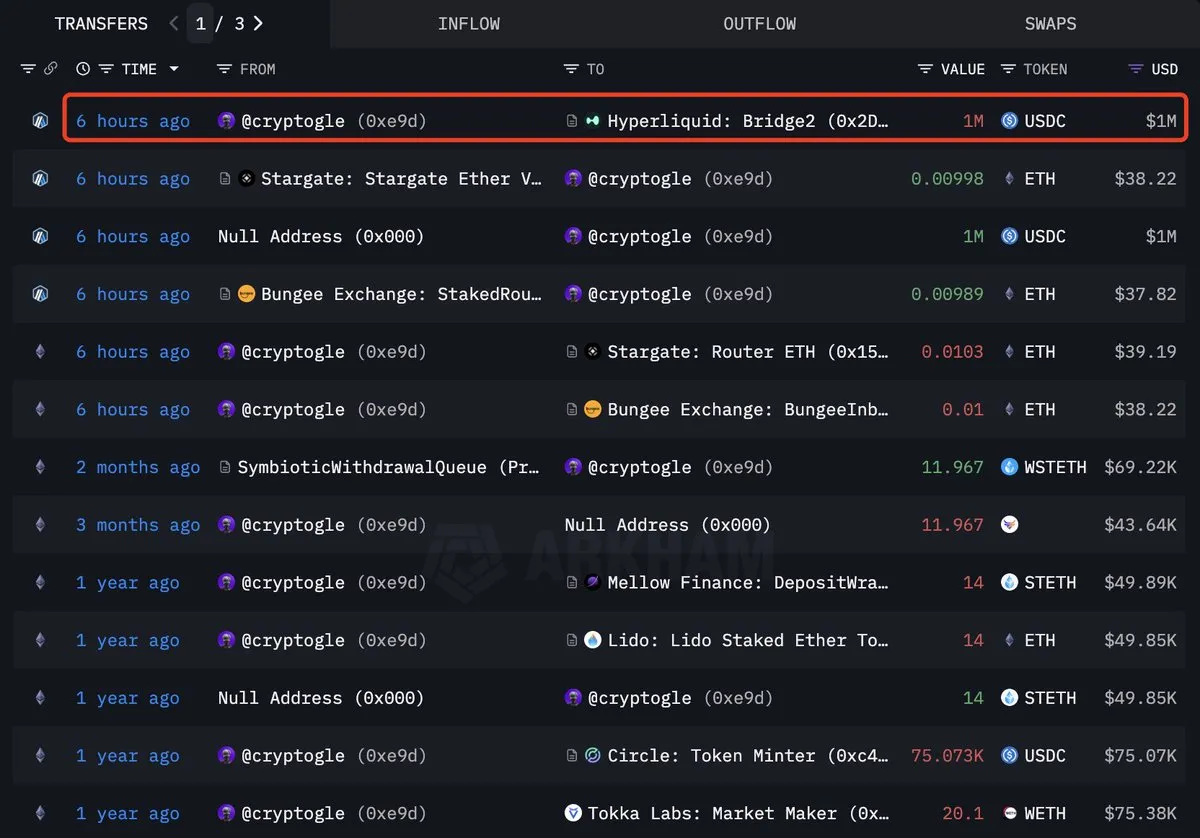Click the USD column filter icon

pos(1135,69)
